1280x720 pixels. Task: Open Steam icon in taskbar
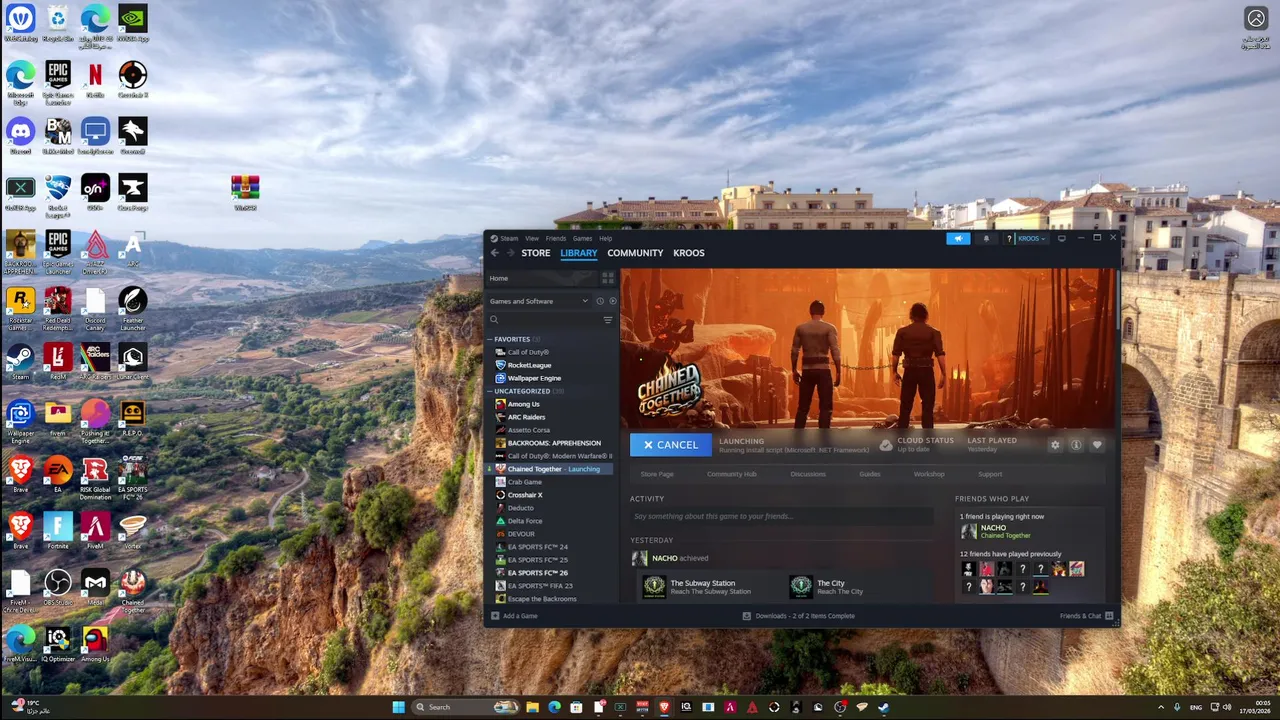coord(884,707)
